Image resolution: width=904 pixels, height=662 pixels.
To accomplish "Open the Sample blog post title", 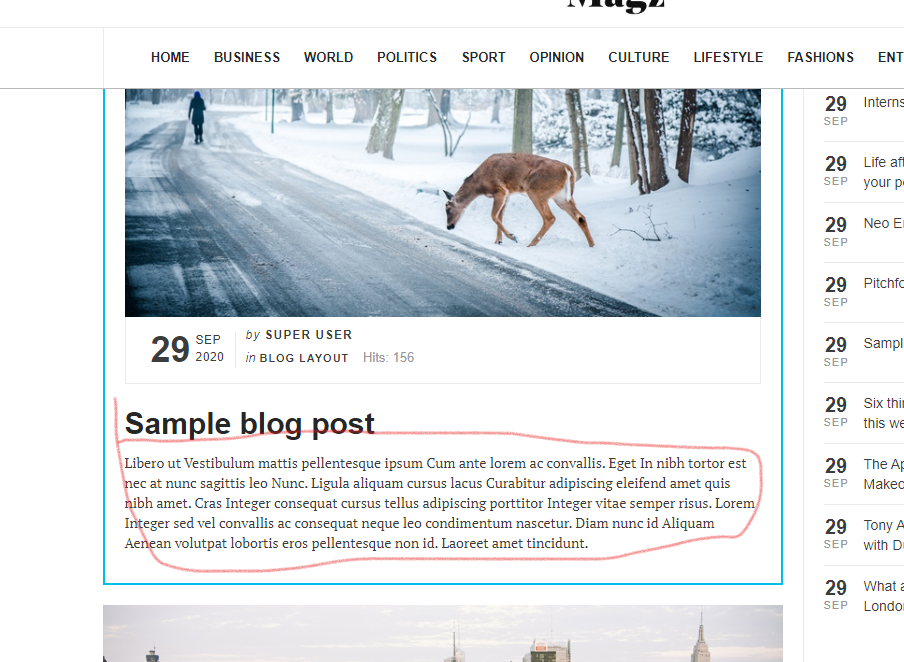I will (x=250, y=424).
